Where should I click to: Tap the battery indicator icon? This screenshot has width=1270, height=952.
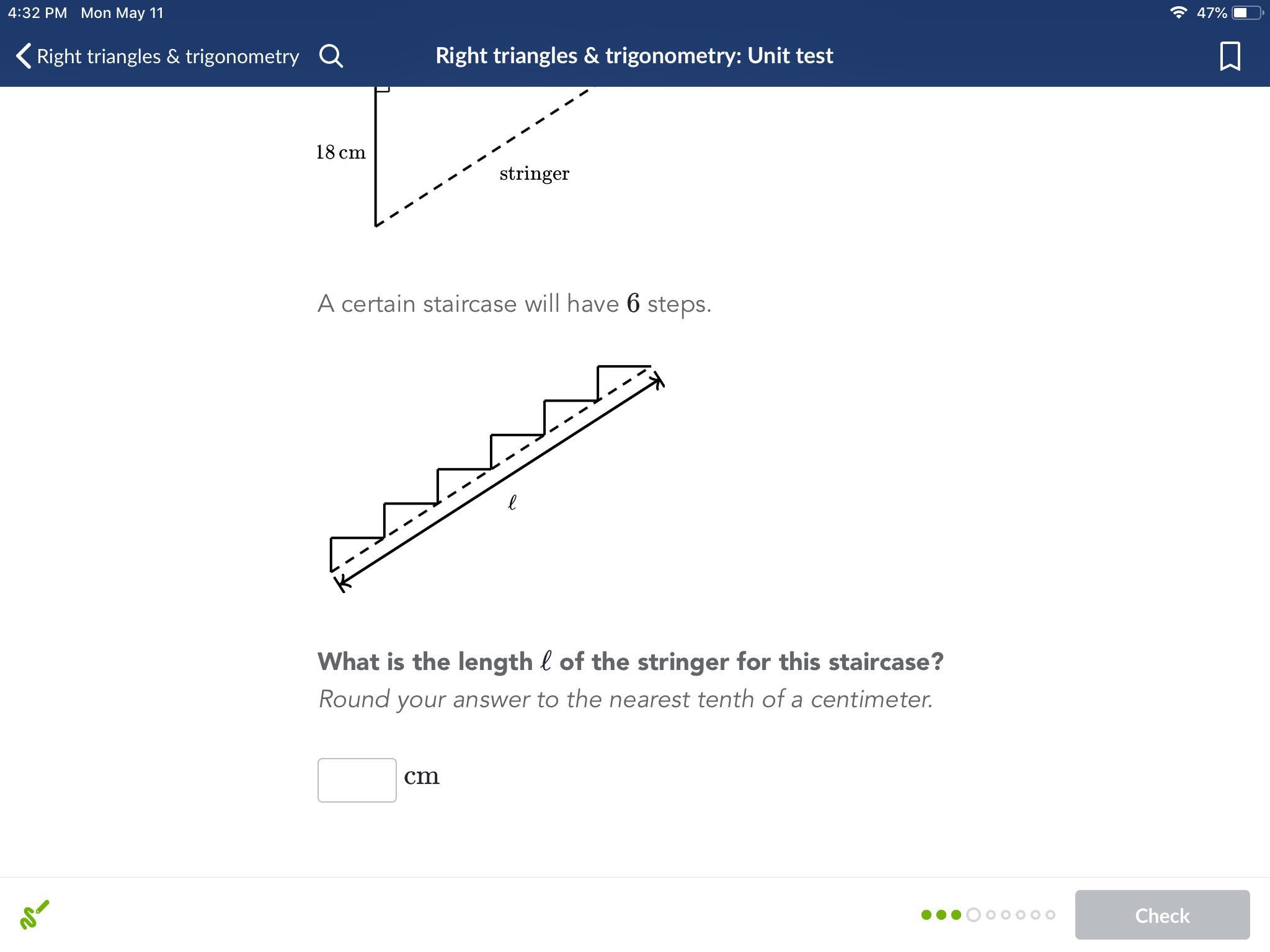tap(1246, 12)
